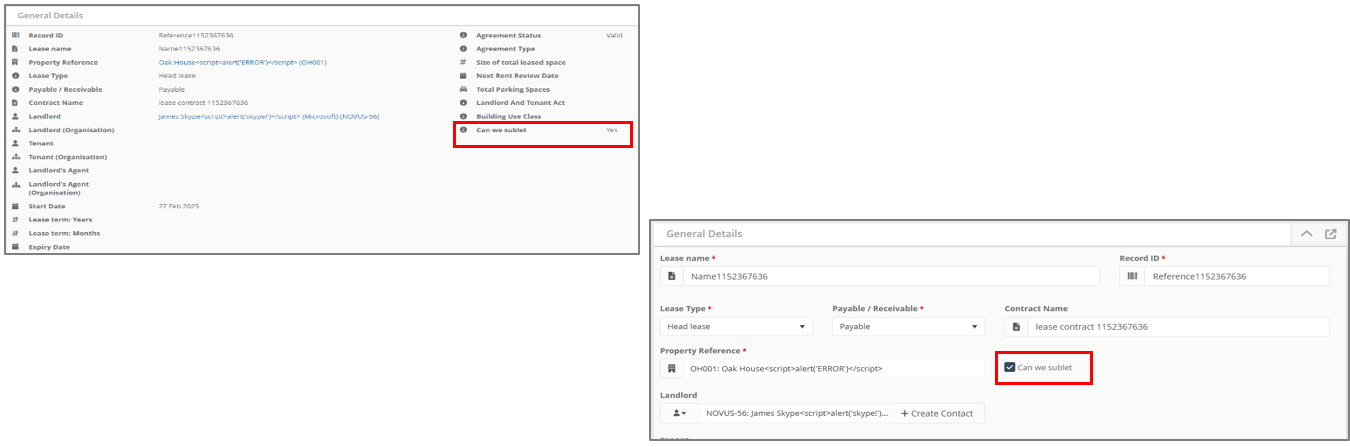1350x447 pixels.
Task: Open the Payable / Receivable dropdown
Action: 908,326
